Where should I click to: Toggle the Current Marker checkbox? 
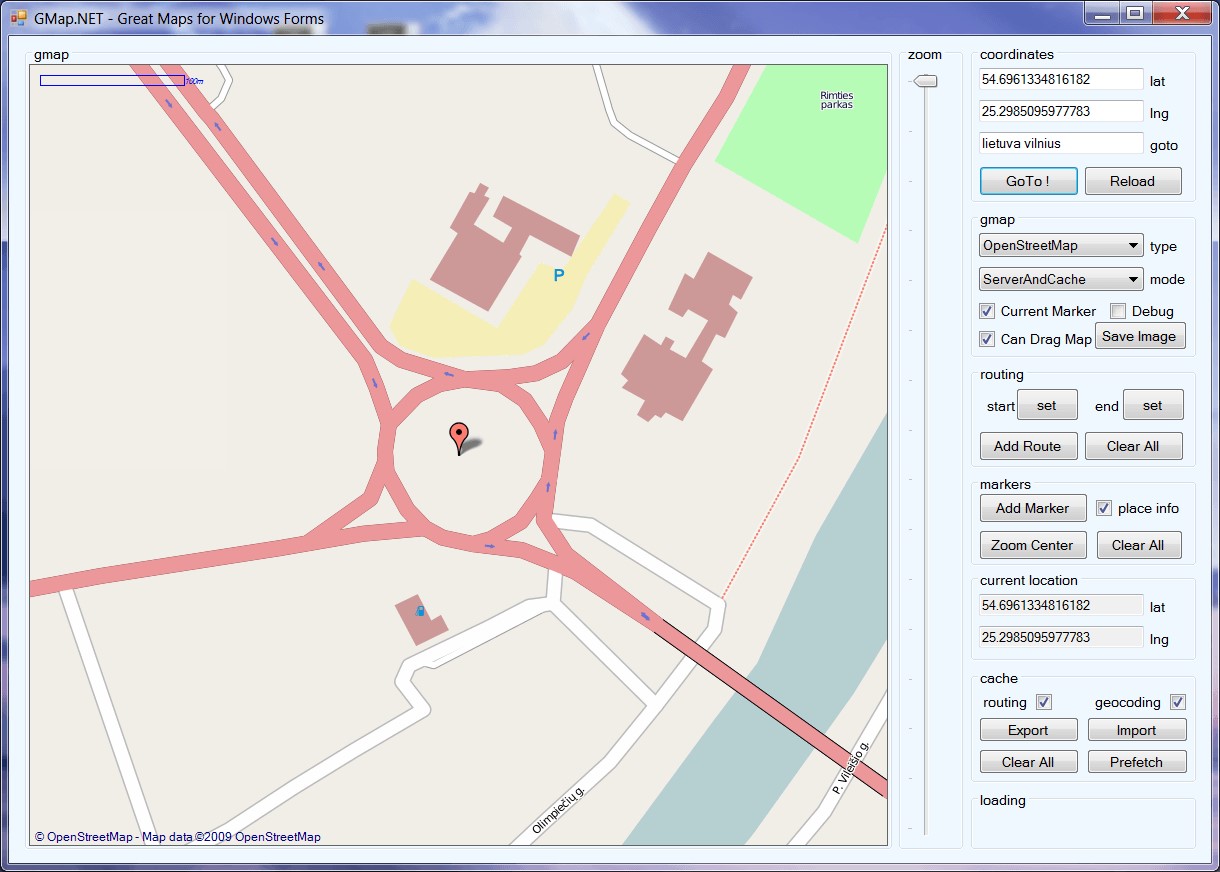(987, 311)
